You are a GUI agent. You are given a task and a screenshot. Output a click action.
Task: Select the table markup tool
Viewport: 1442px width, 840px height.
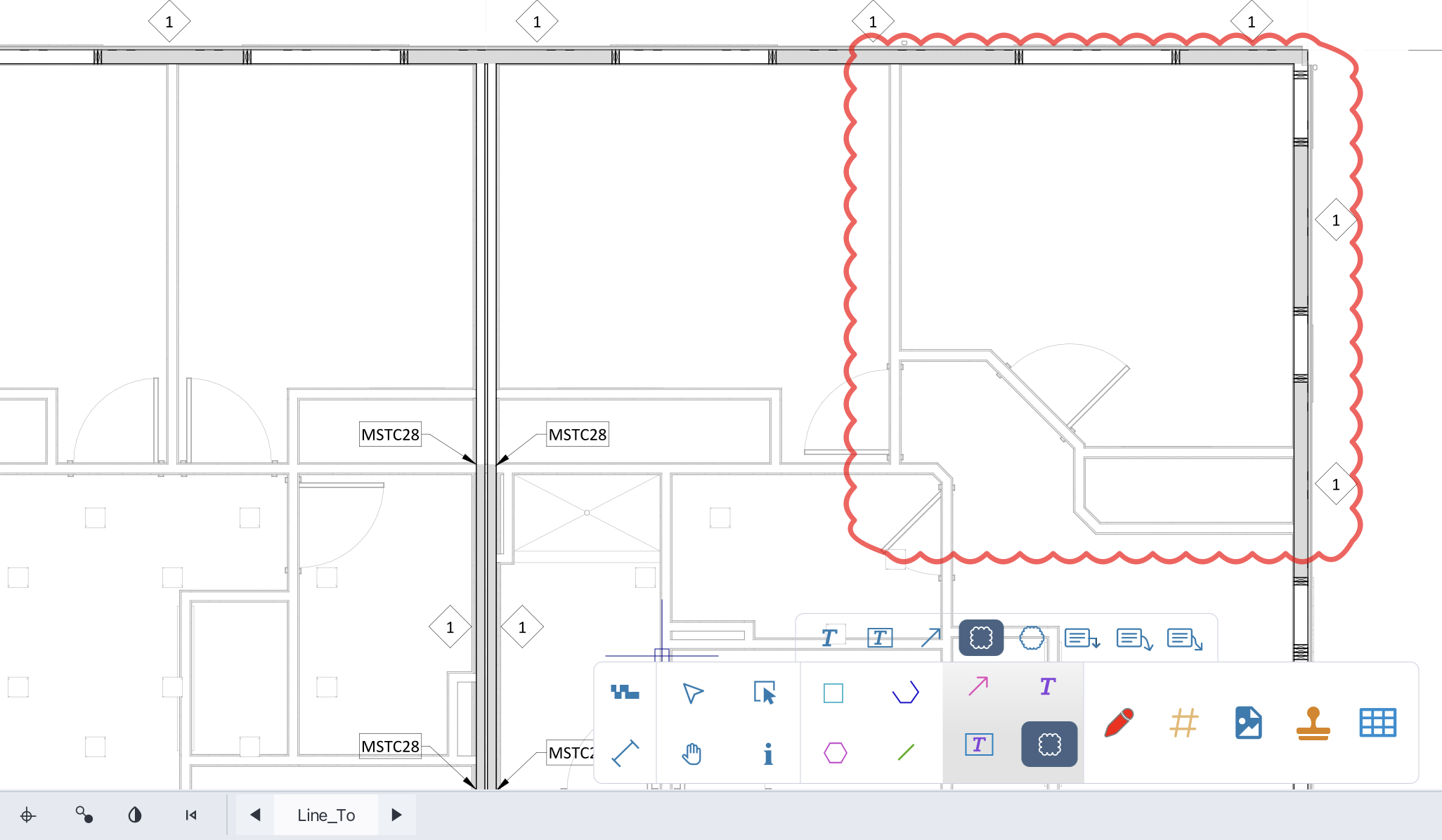1377,721
